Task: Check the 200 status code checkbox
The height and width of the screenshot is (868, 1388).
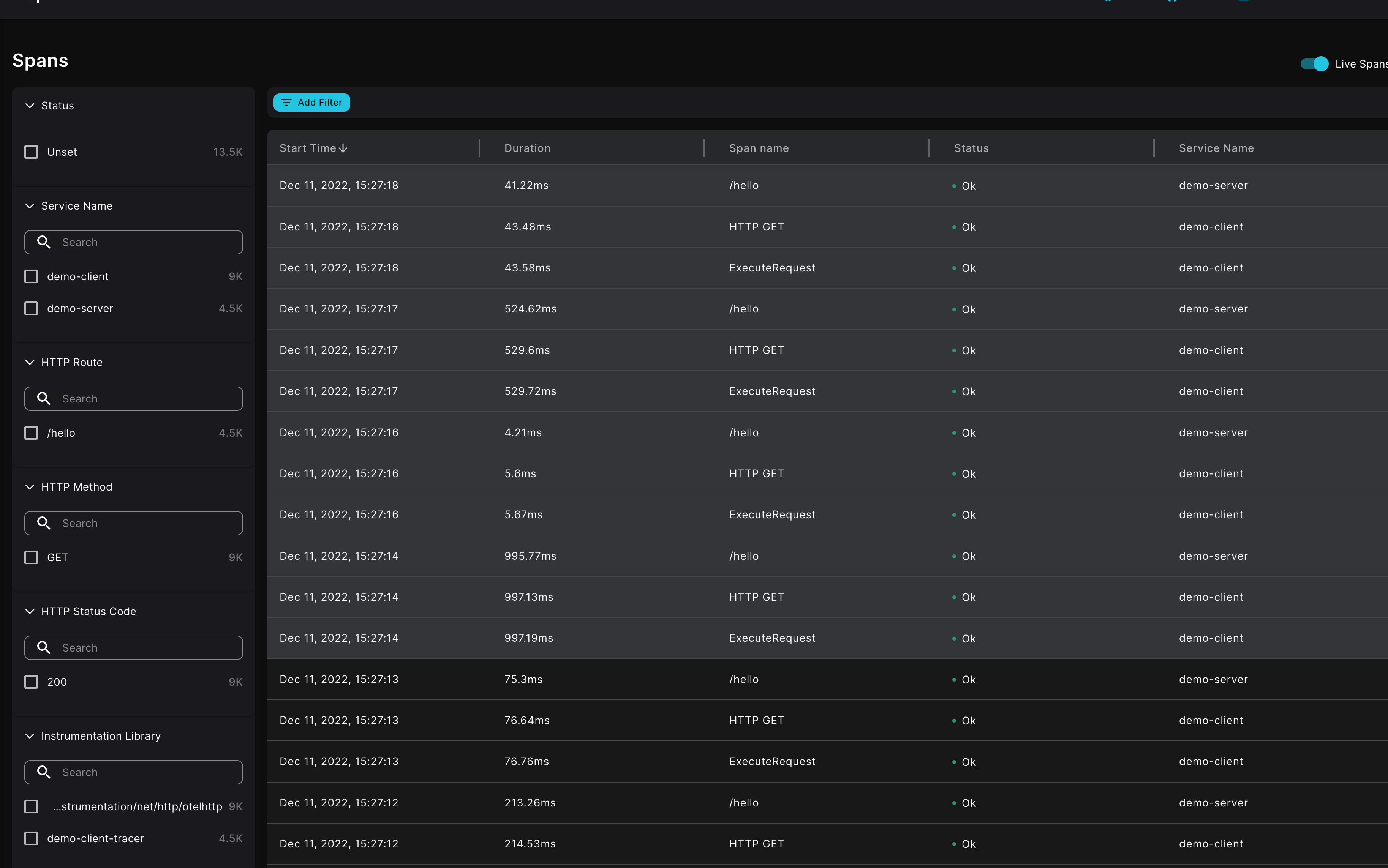Action: (31, 682)
